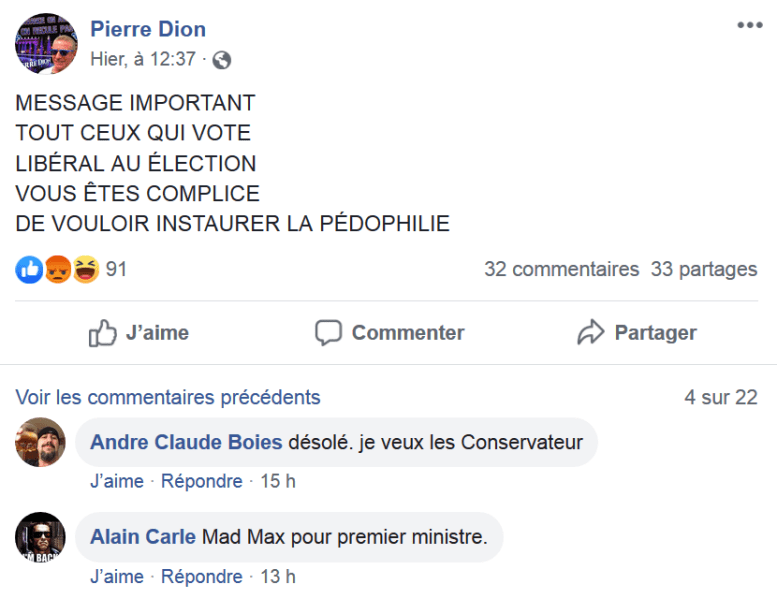
Task: Click the public globe privacy icon
Action: (222, 60)
